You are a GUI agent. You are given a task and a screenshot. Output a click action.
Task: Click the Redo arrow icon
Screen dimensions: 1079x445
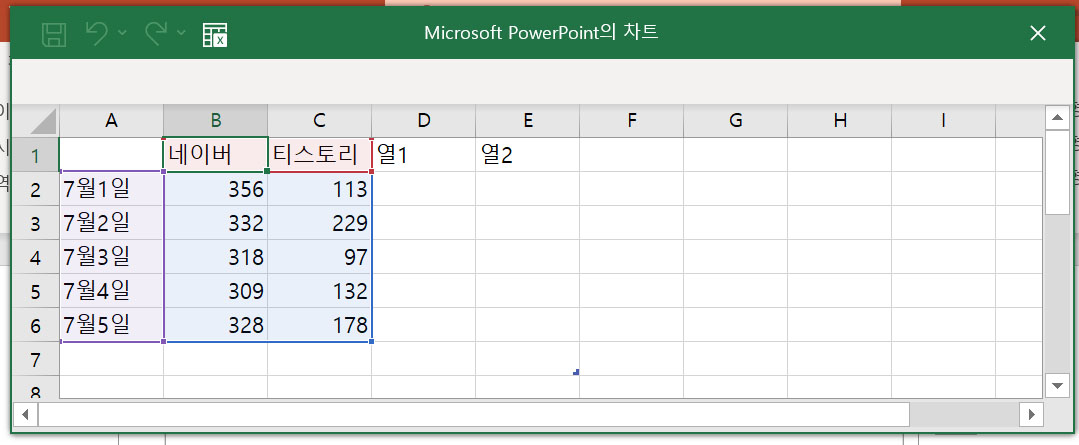tap(157, 32)
